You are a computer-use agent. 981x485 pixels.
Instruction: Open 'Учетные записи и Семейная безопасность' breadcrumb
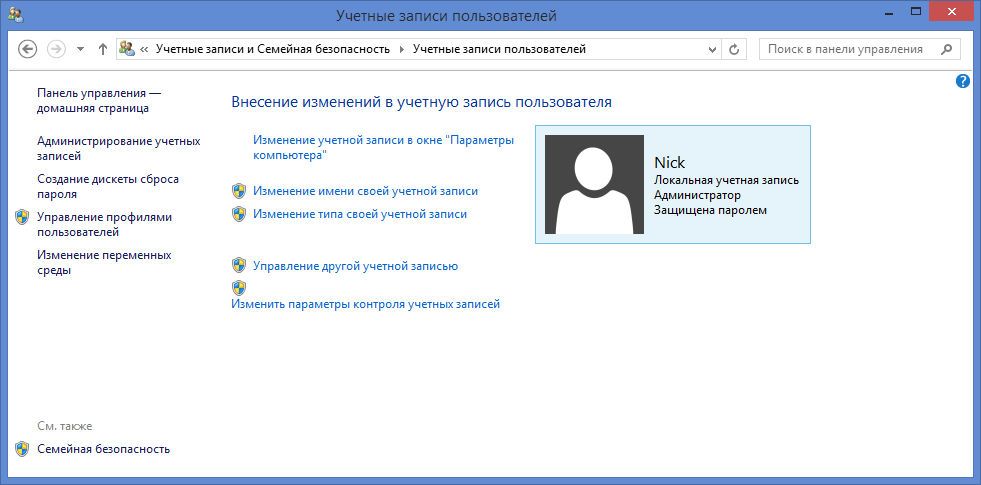tap(273, 49)
